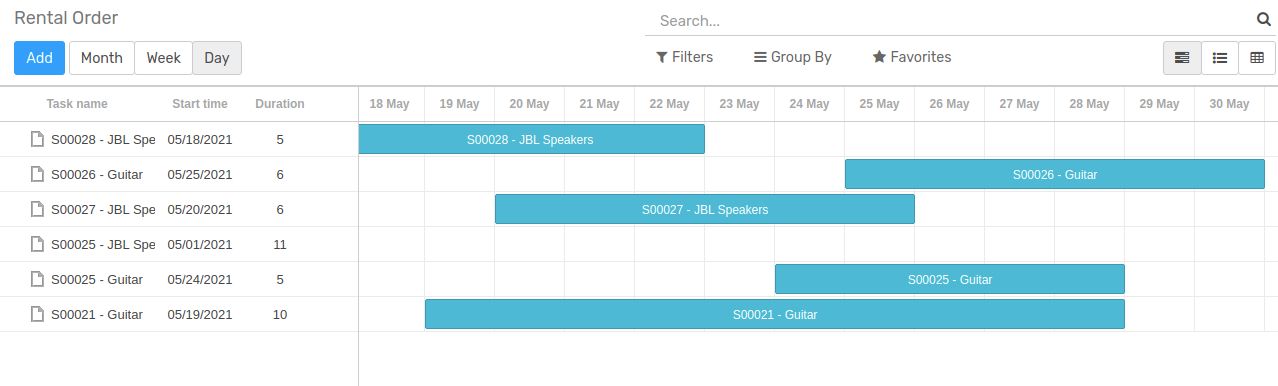Click the file icon beside S00027 task
This screenshot has height=386, width=1278.
point(37,209)
